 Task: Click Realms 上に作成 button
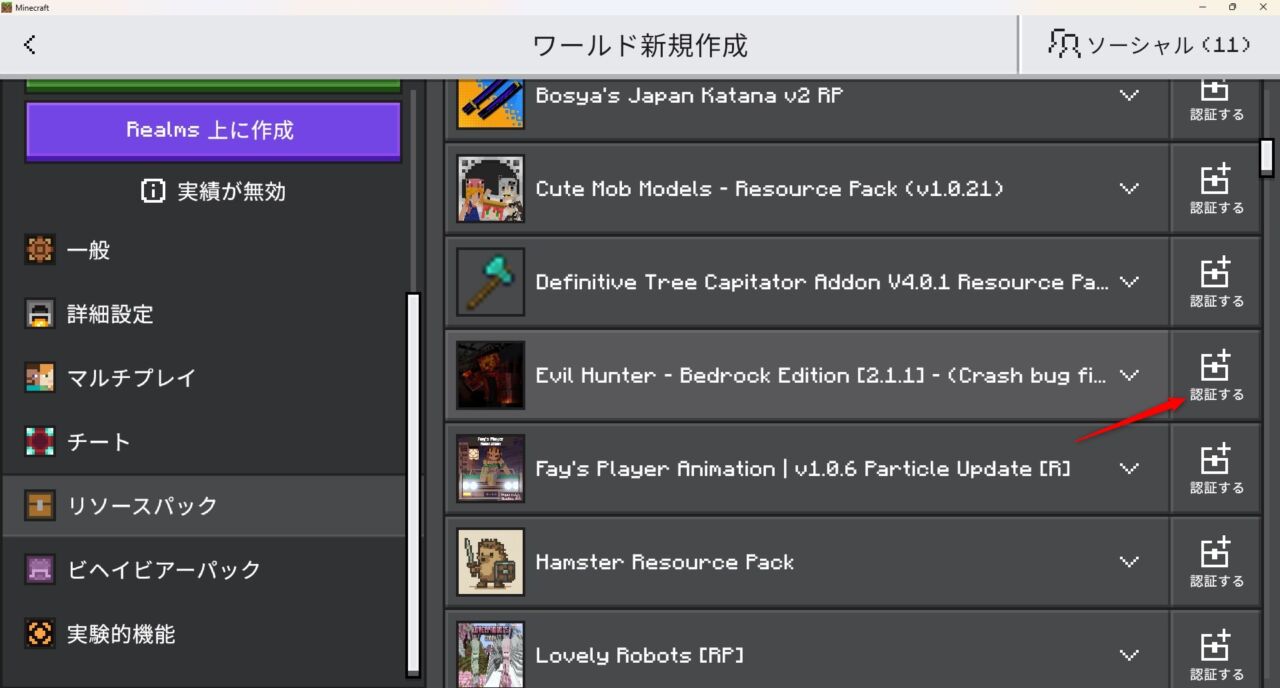213,130
